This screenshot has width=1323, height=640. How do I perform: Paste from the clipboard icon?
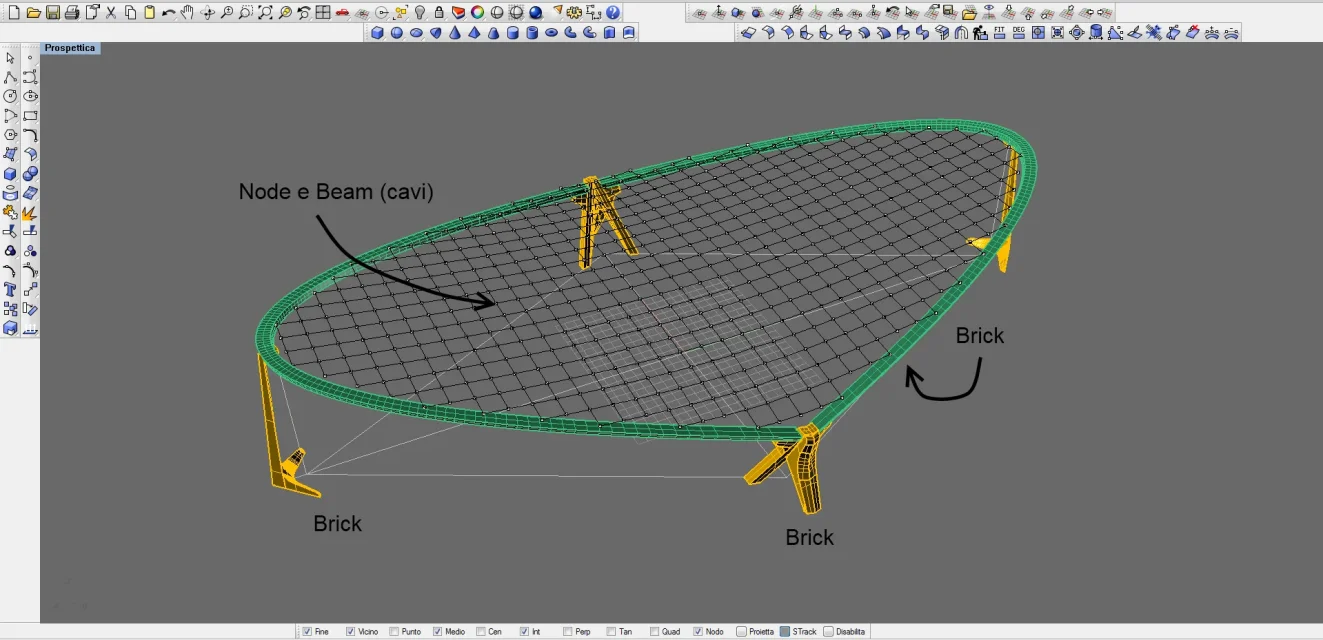coord(149,13)
